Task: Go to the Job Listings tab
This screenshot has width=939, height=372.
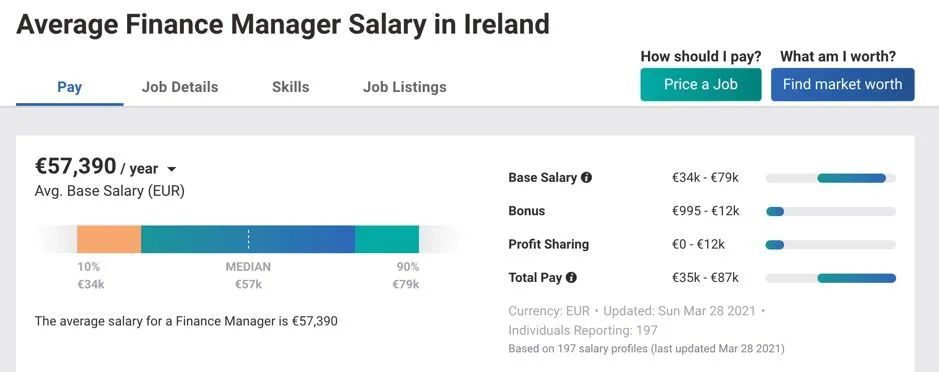Action: (405, 87)
